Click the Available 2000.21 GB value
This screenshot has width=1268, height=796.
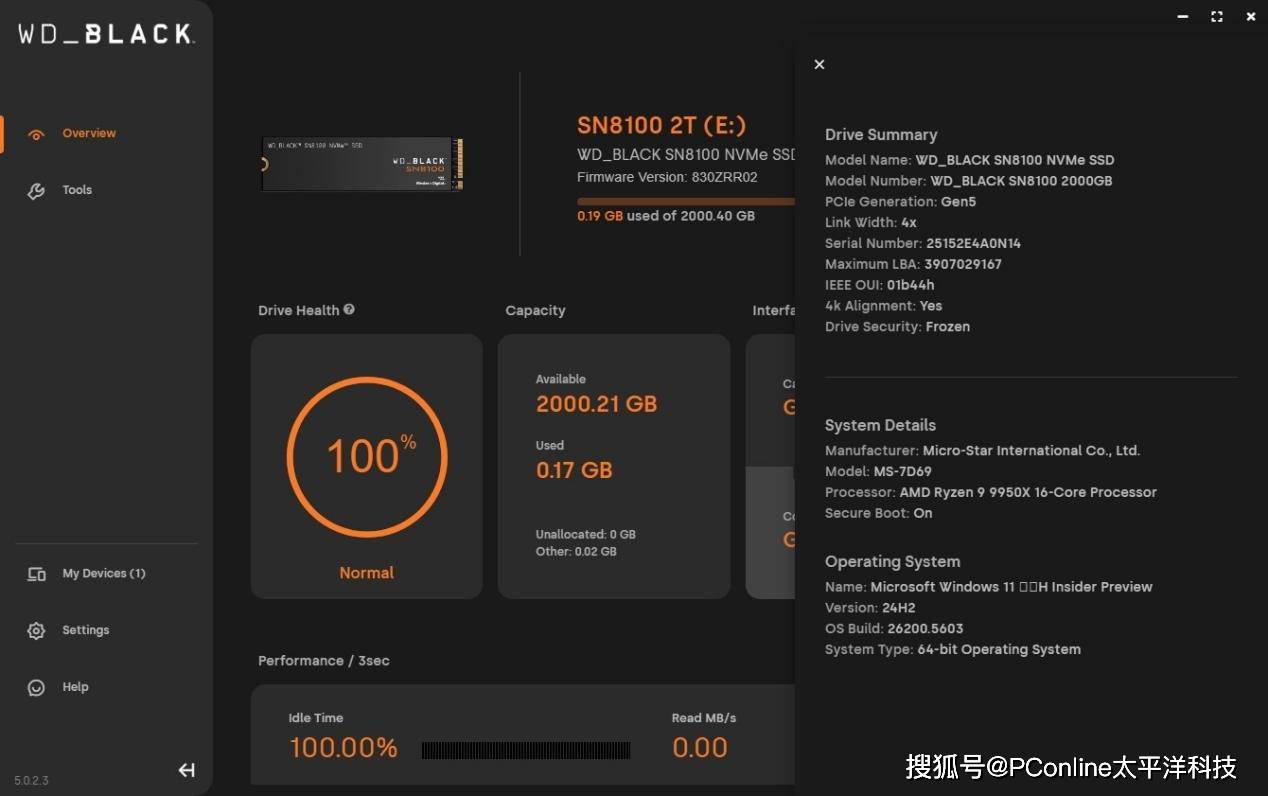coord(596,405)
